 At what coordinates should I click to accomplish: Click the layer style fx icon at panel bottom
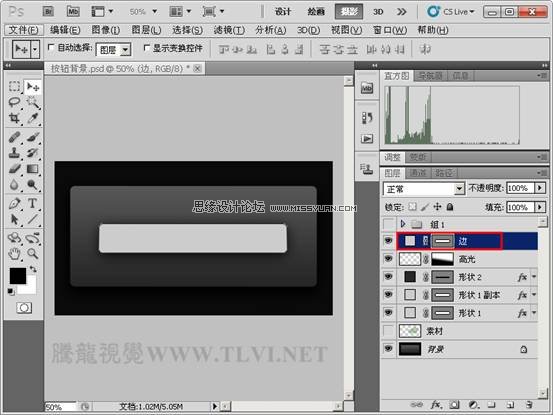point(436,405)
